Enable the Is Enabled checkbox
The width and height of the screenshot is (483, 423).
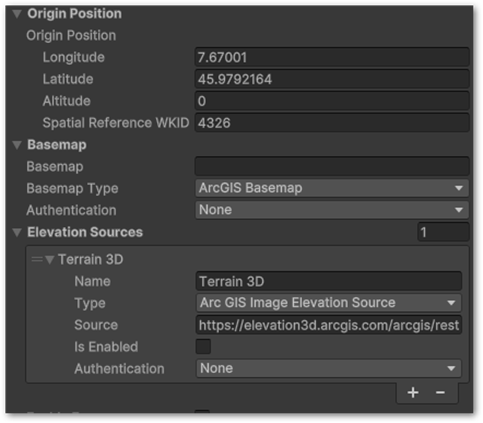click(x=203, y=347)
